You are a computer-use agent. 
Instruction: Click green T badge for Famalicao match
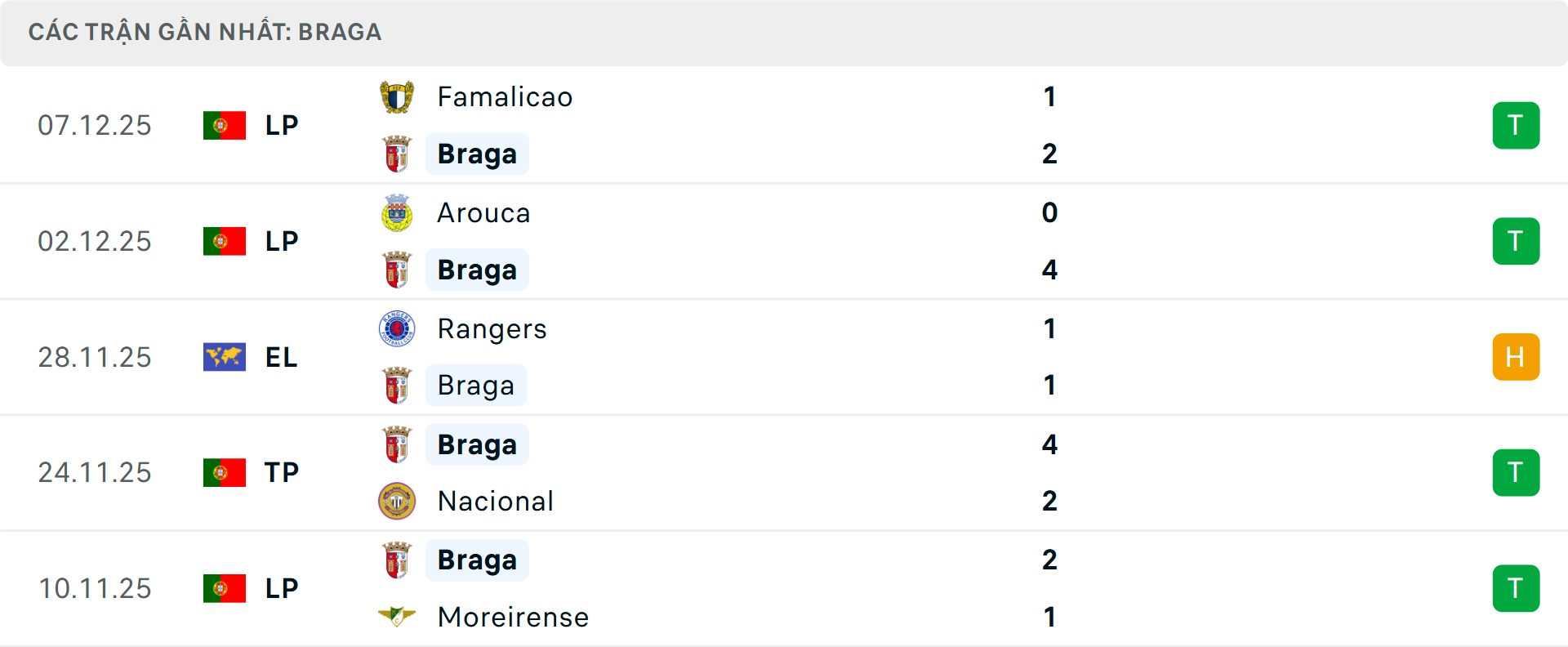[x=1516, y=126]
